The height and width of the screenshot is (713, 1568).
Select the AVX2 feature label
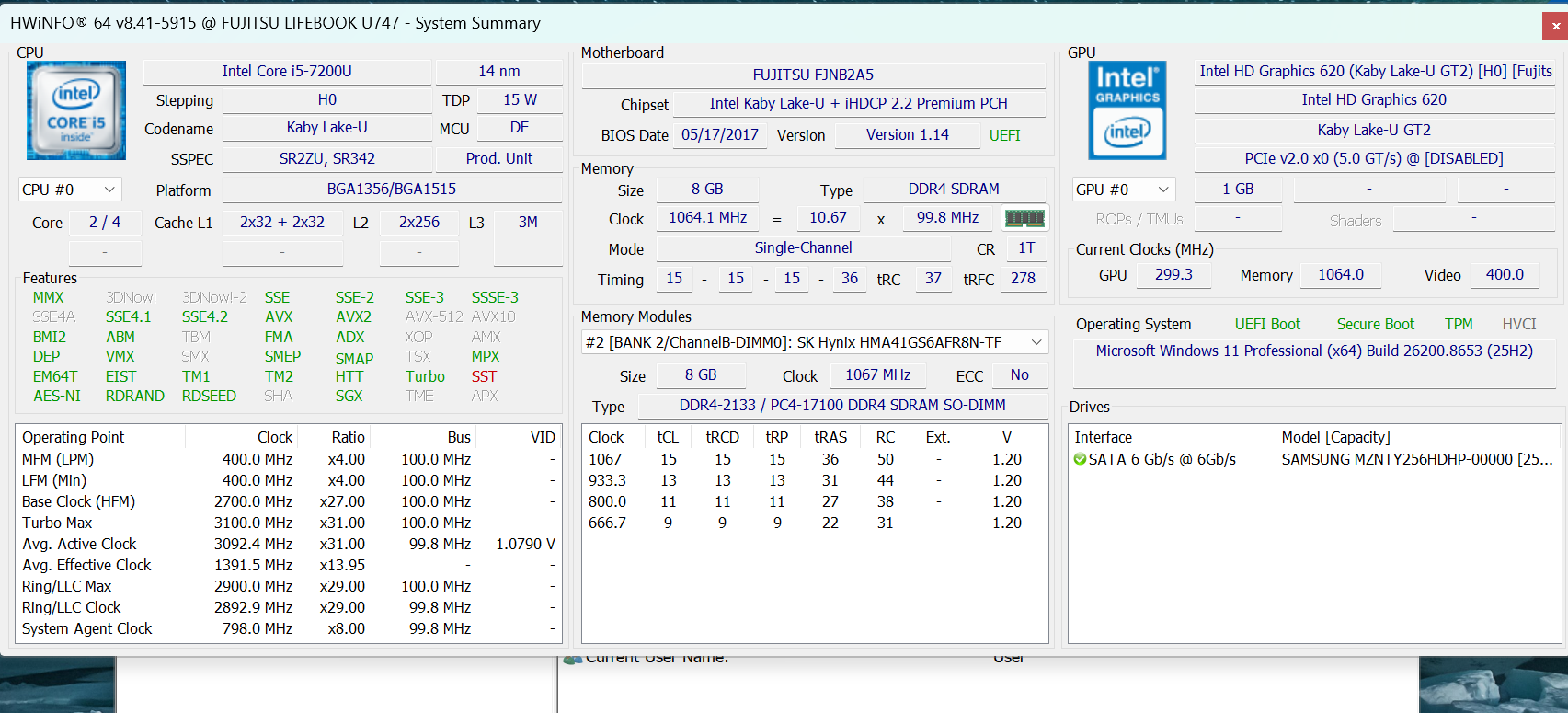click(354, 316)
